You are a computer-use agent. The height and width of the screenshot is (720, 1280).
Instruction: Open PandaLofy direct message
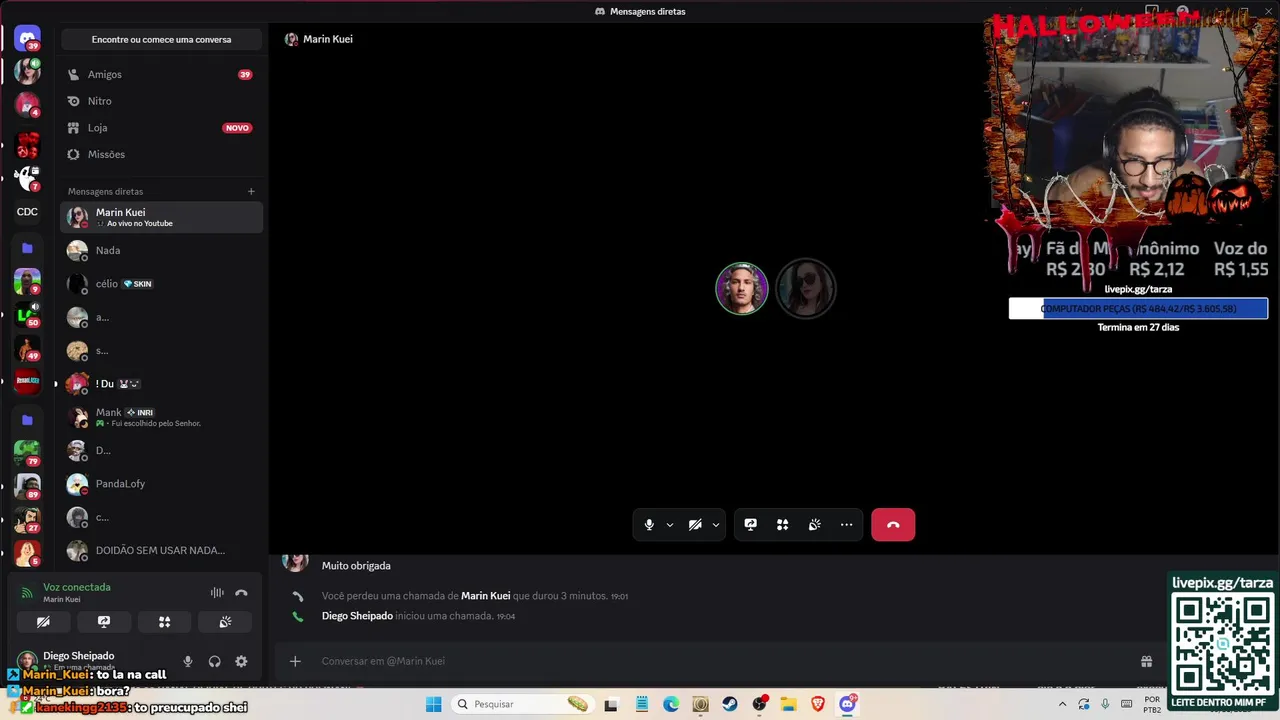tap(161, 484)
